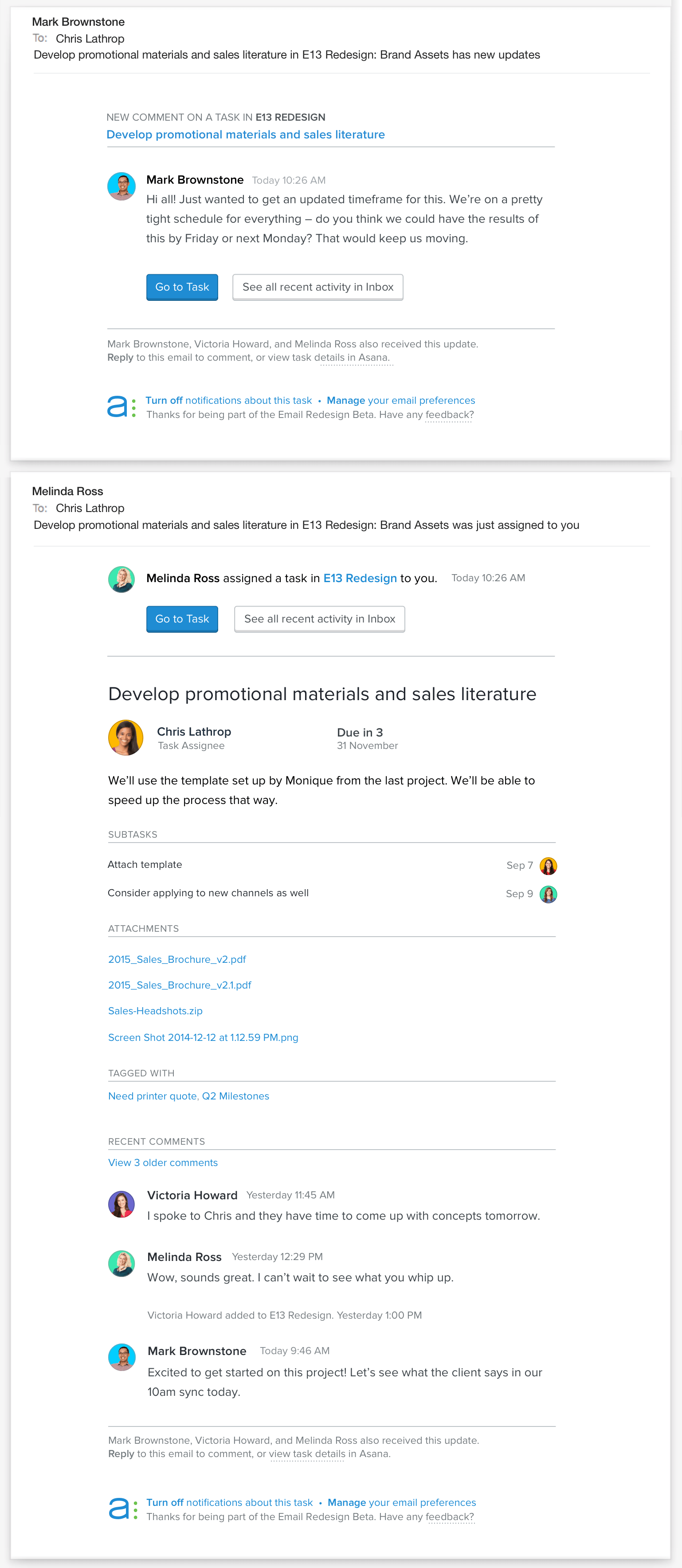Click Chris Lathrop's task assignee avatar
The image size is (682, 1568).
pyautogui.click(x=125, y=737)
